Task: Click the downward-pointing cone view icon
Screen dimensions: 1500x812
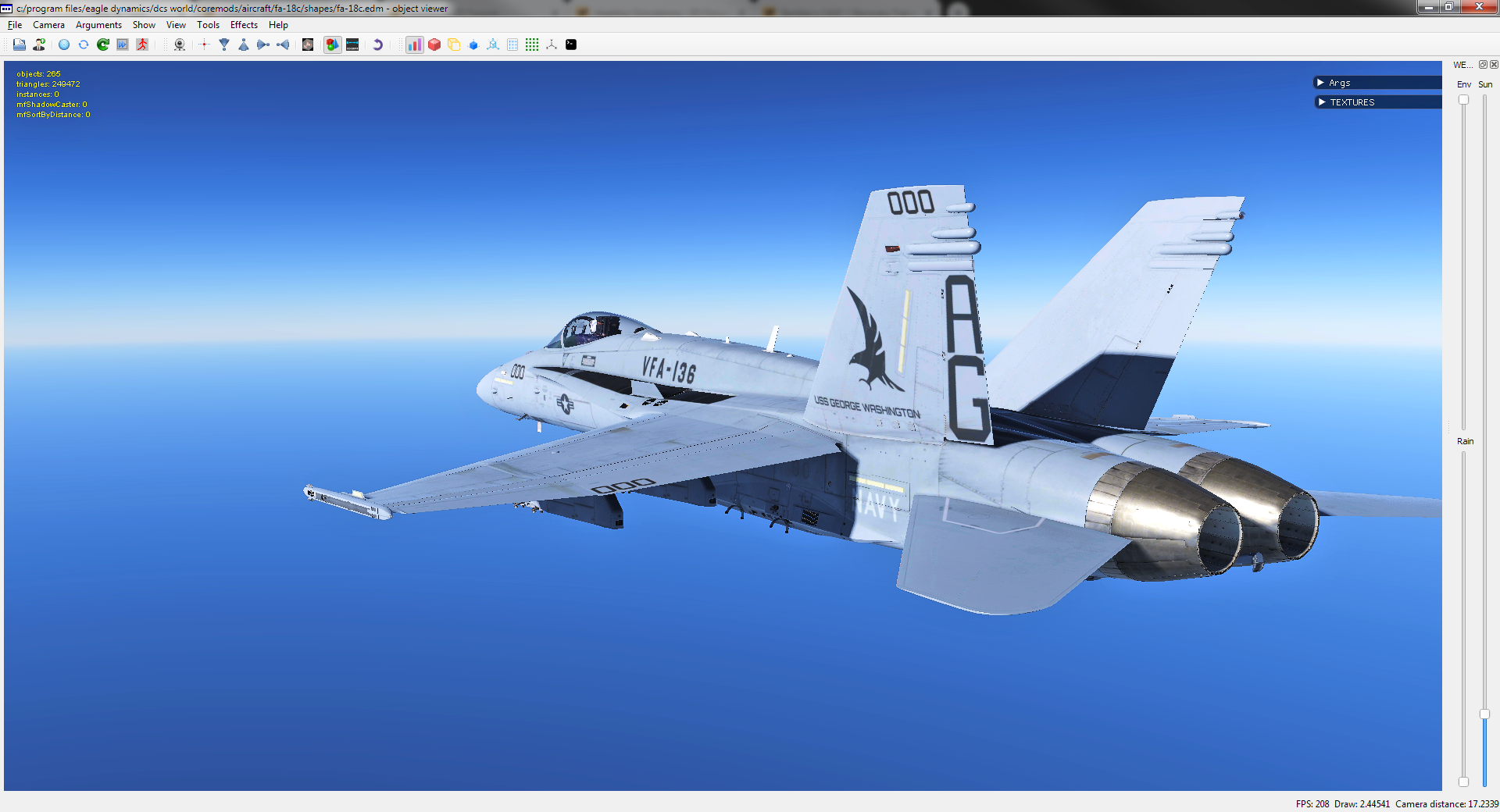Action: point(224,45)
